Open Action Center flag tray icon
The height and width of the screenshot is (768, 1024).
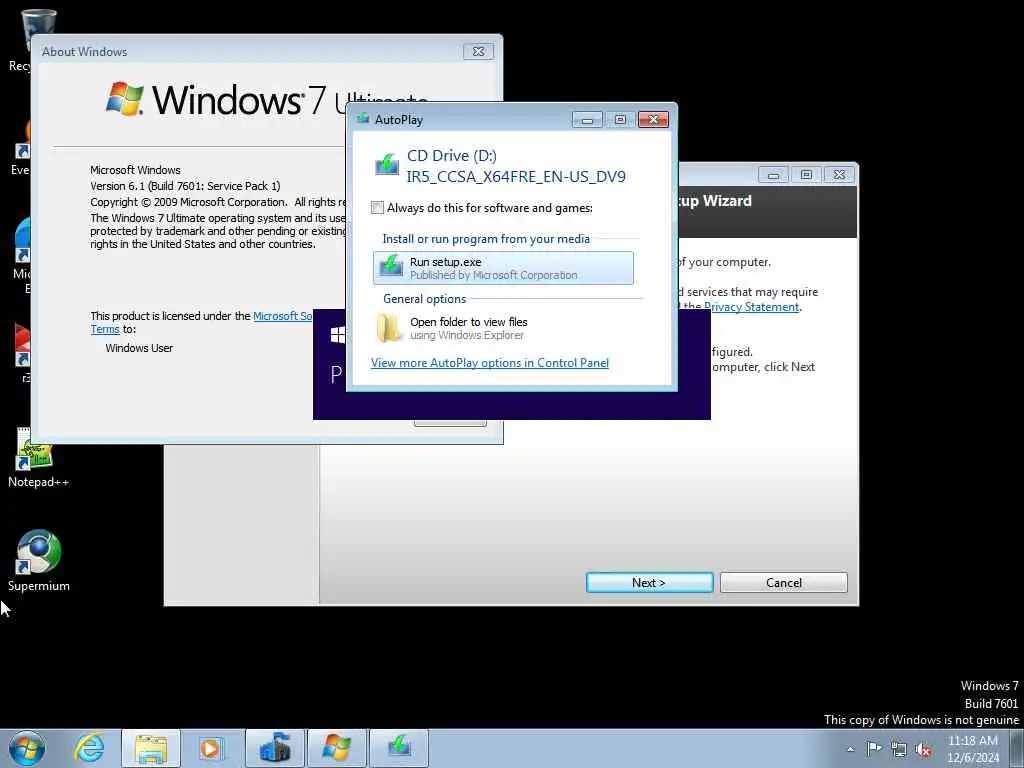point(874,748)
